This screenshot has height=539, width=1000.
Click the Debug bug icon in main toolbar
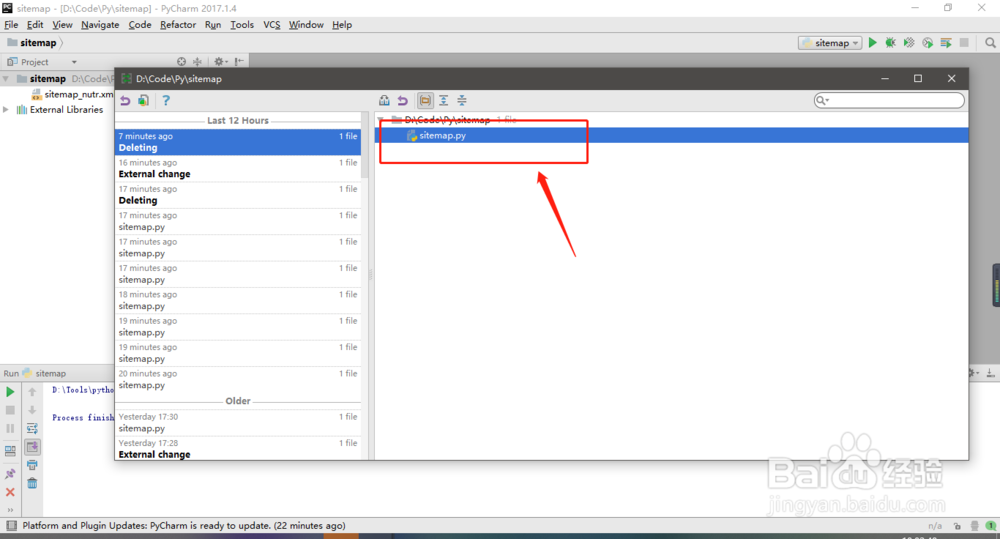point(890,43)
